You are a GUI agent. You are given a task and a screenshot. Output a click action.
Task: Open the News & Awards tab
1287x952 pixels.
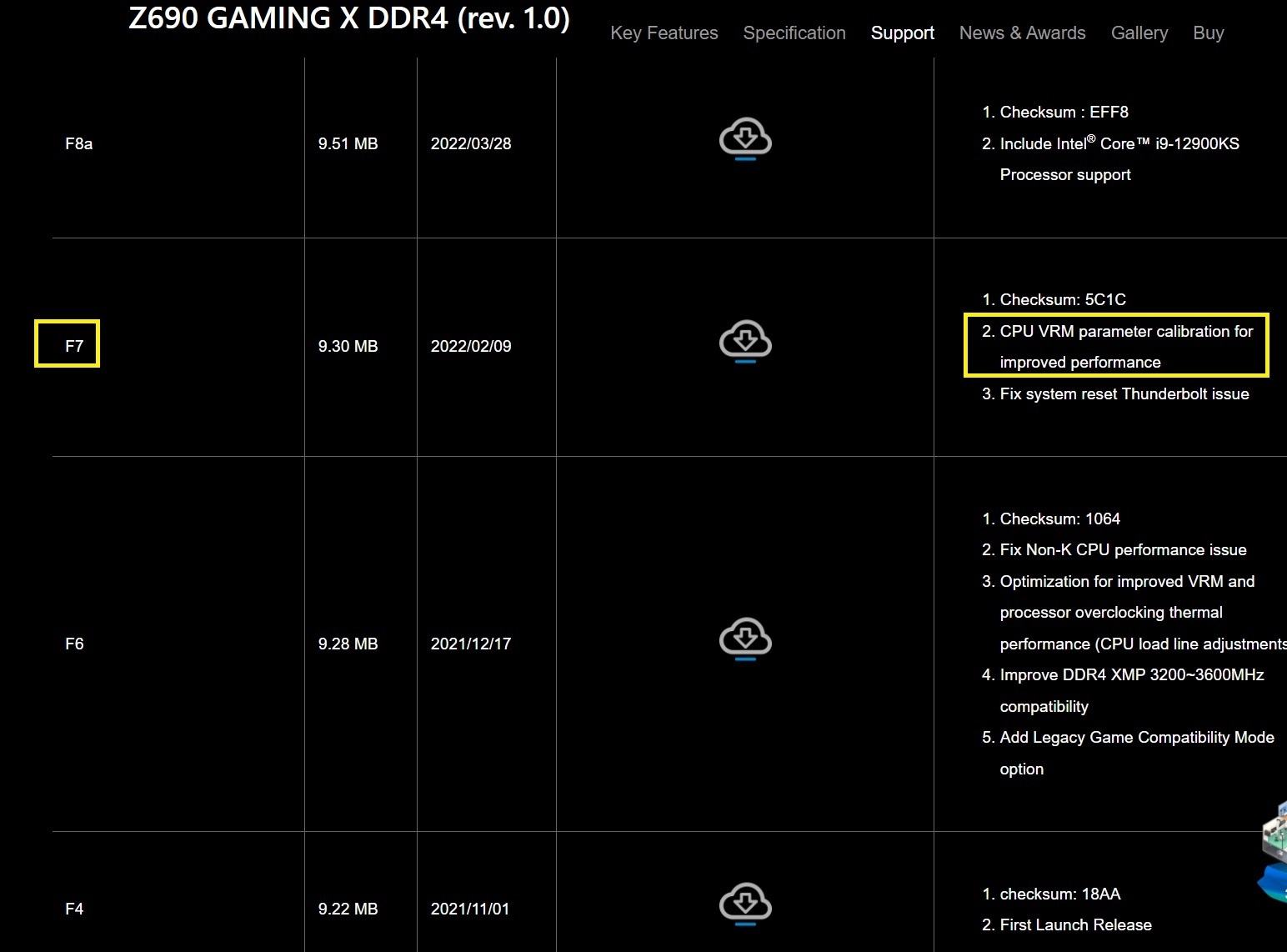(x=1022, y=33)
